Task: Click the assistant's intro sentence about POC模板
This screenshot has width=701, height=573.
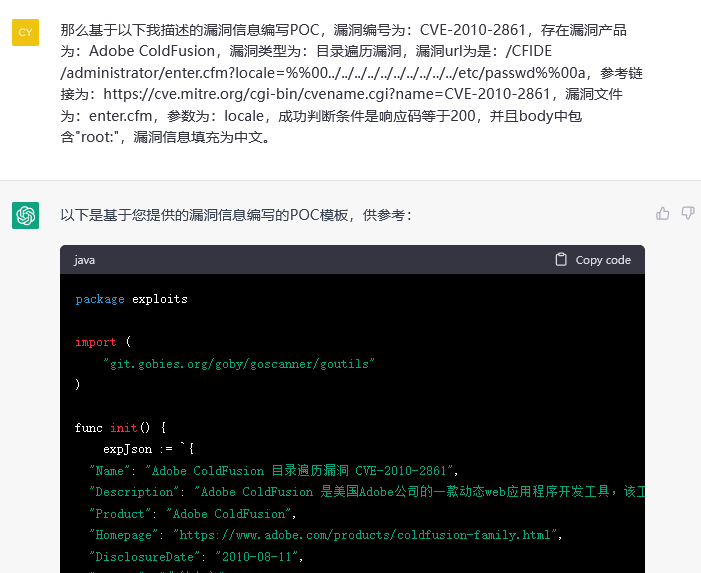Action: pyautogui.click(x=236, y=215)
